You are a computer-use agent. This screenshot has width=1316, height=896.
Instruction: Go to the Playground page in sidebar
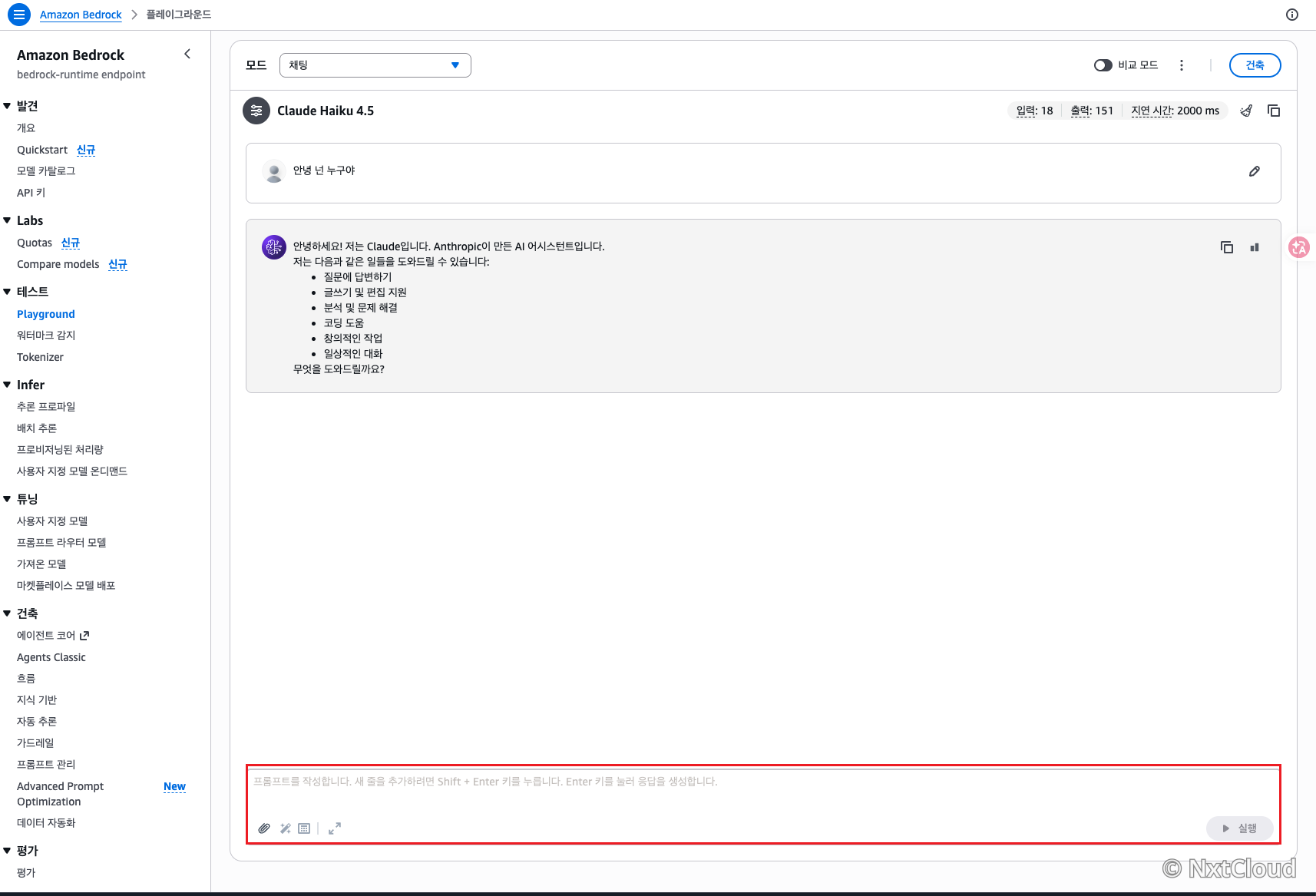(x=46, y=314)
